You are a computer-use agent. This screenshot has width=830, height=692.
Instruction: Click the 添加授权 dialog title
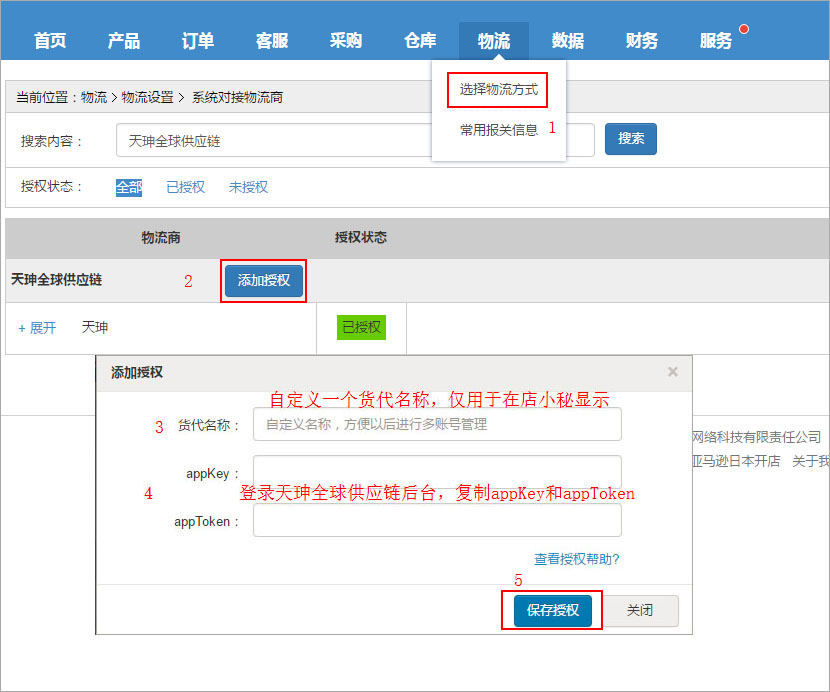pyautogui.click(x=137, y=372)
